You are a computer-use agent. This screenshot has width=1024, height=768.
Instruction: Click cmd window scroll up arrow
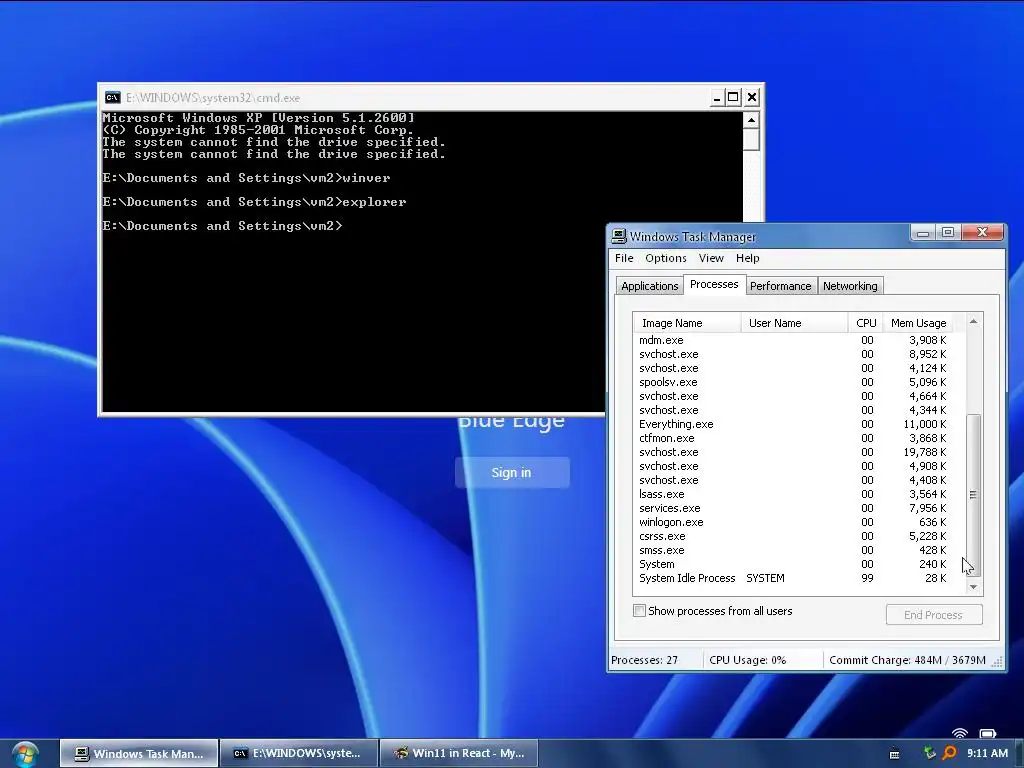(751, 120)
